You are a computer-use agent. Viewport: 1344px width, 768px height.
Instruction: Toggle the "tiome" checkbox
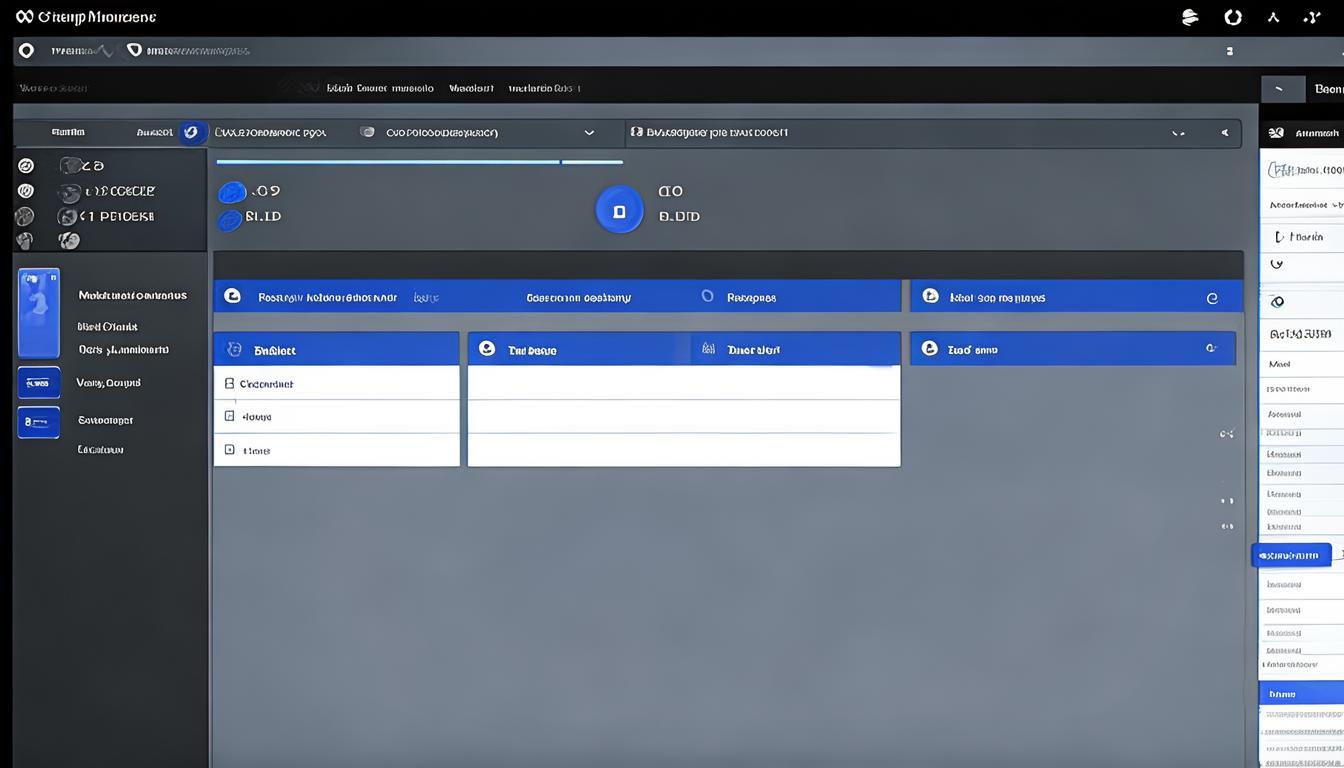click(x=230, y=450)
